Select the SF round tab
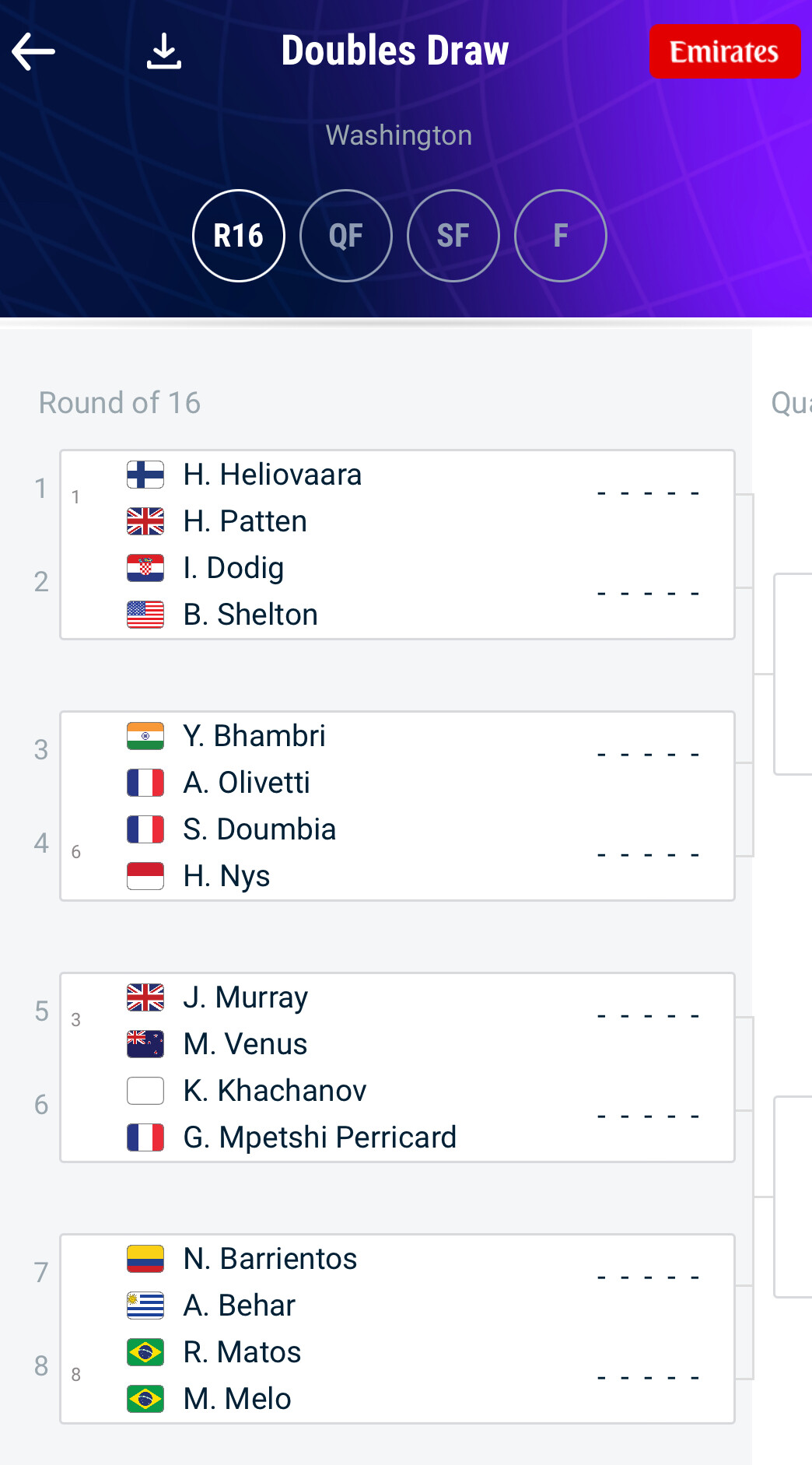This screenshot has height=1465, width=812. coord(453,236)
